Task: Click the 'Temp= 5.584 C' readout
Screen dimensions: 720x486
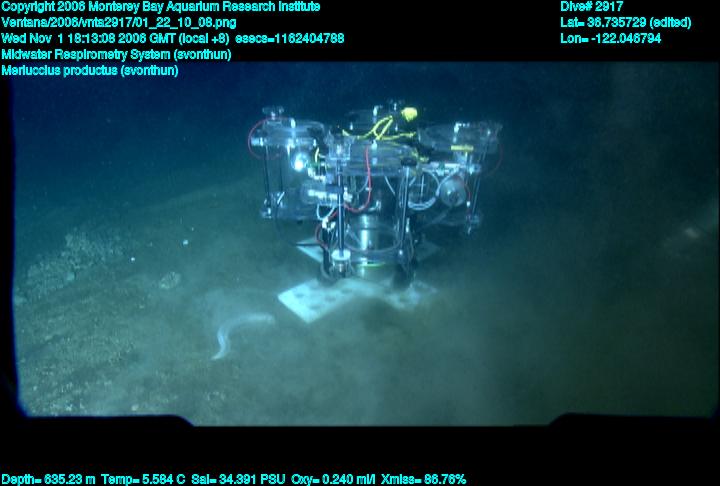Action: point(143,479)
